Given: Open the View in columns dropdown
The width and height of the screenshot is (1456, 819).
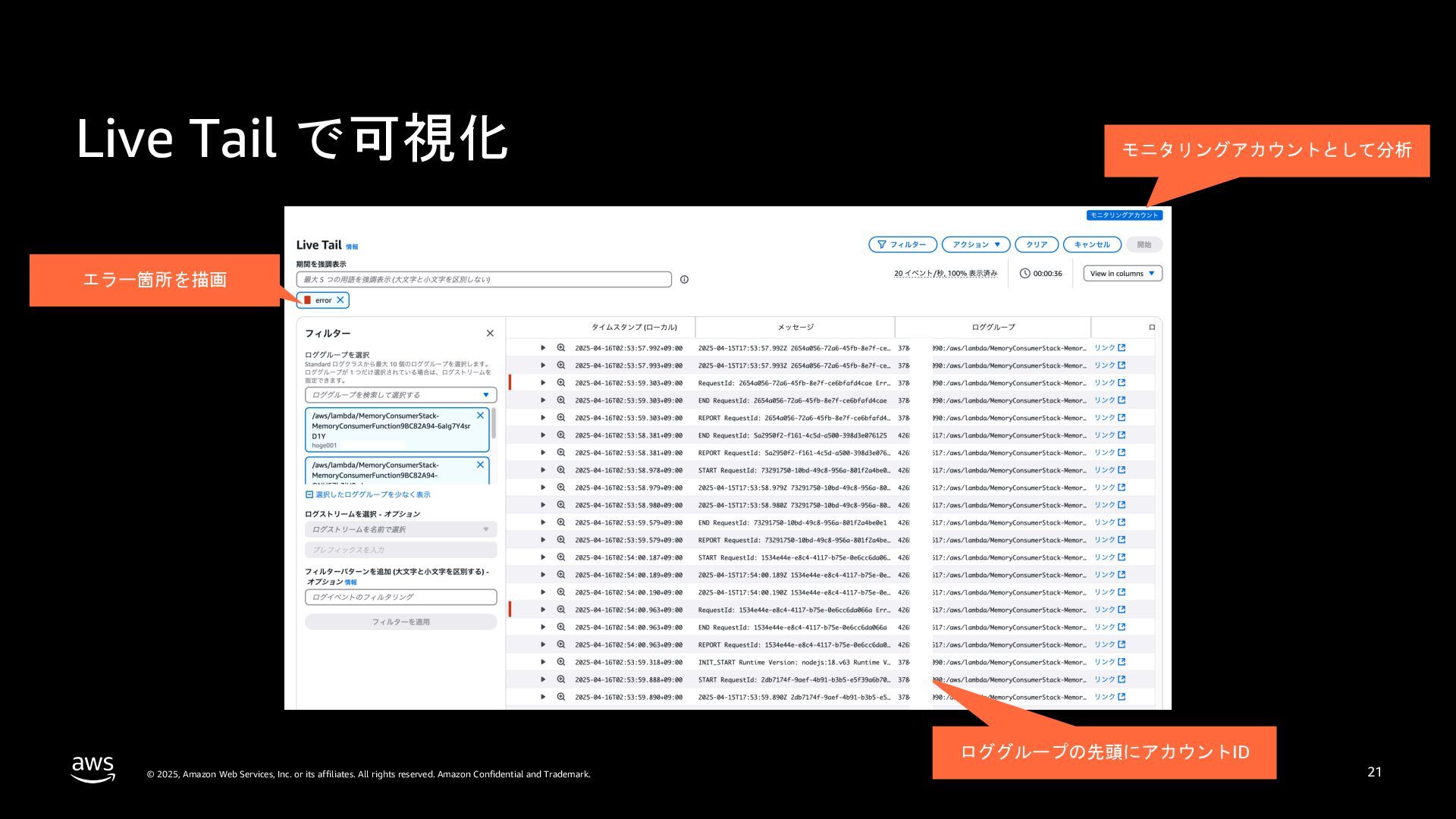Looking at the screenshot, I should pyautogui.click(x=1122, y=274).
